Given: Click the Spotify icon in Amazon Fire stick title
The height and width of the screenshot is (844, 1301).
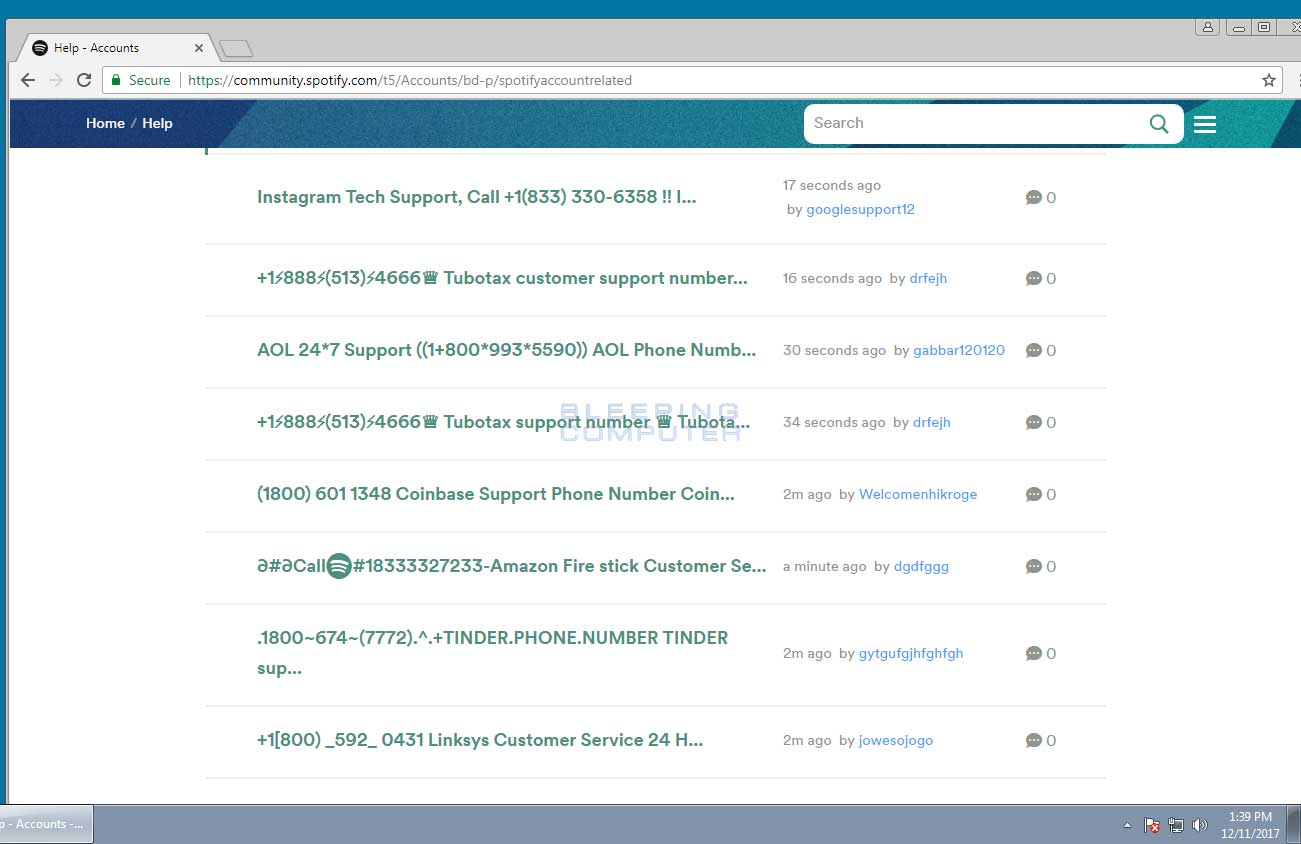Looking at the screenshot, I should tap(339, 566).
